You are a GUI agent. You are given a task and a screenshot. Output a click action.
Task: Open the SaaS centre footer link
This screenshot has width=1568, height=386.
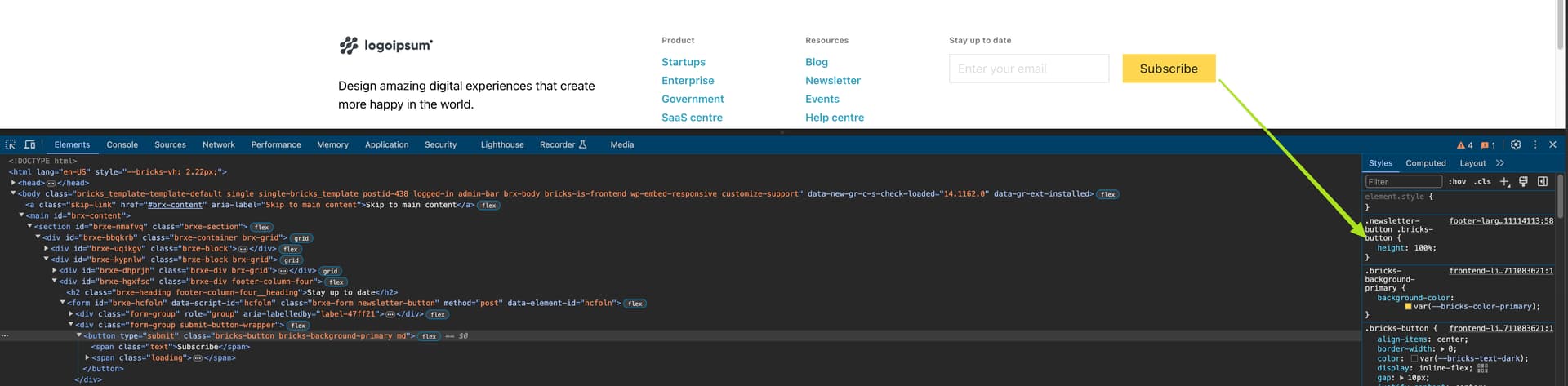click(x=692, y=118)
